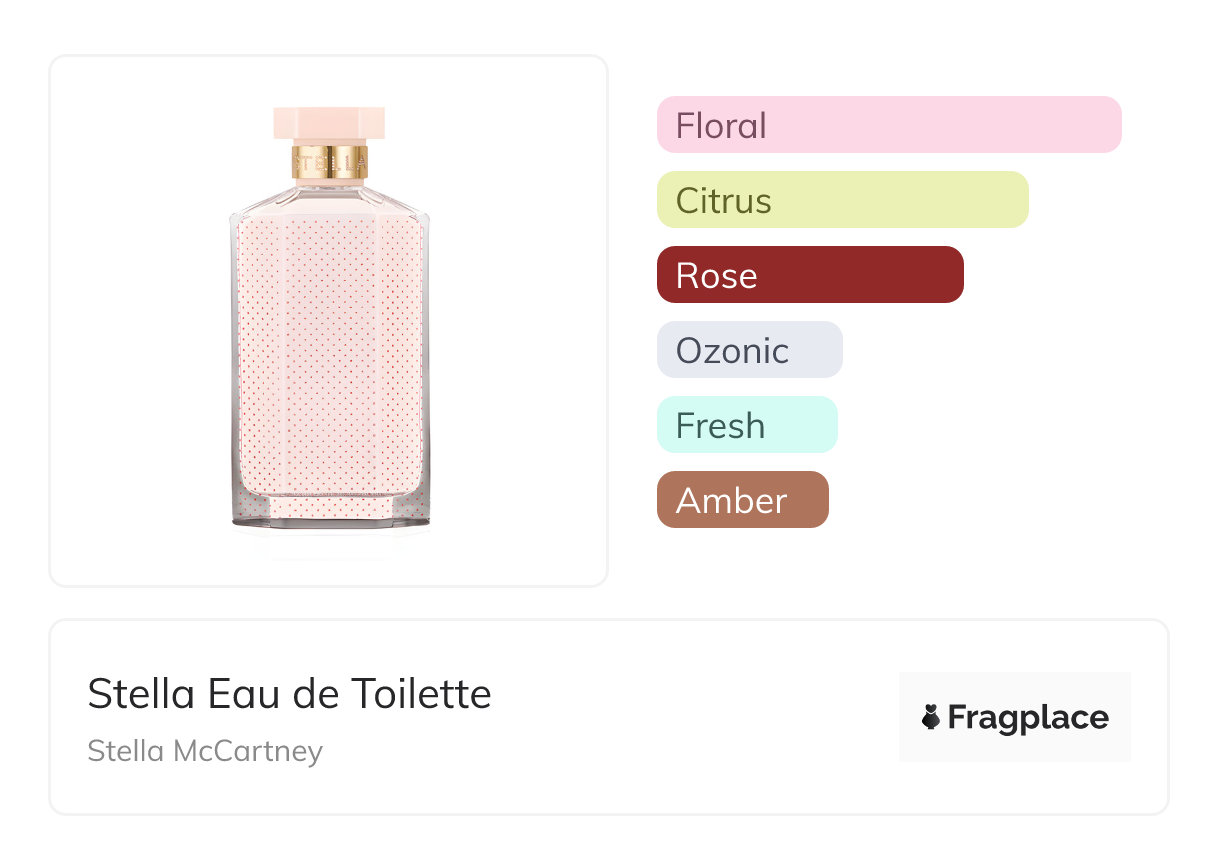
Task: Click the clear glass base of the bottle
Action: point(329,512)
